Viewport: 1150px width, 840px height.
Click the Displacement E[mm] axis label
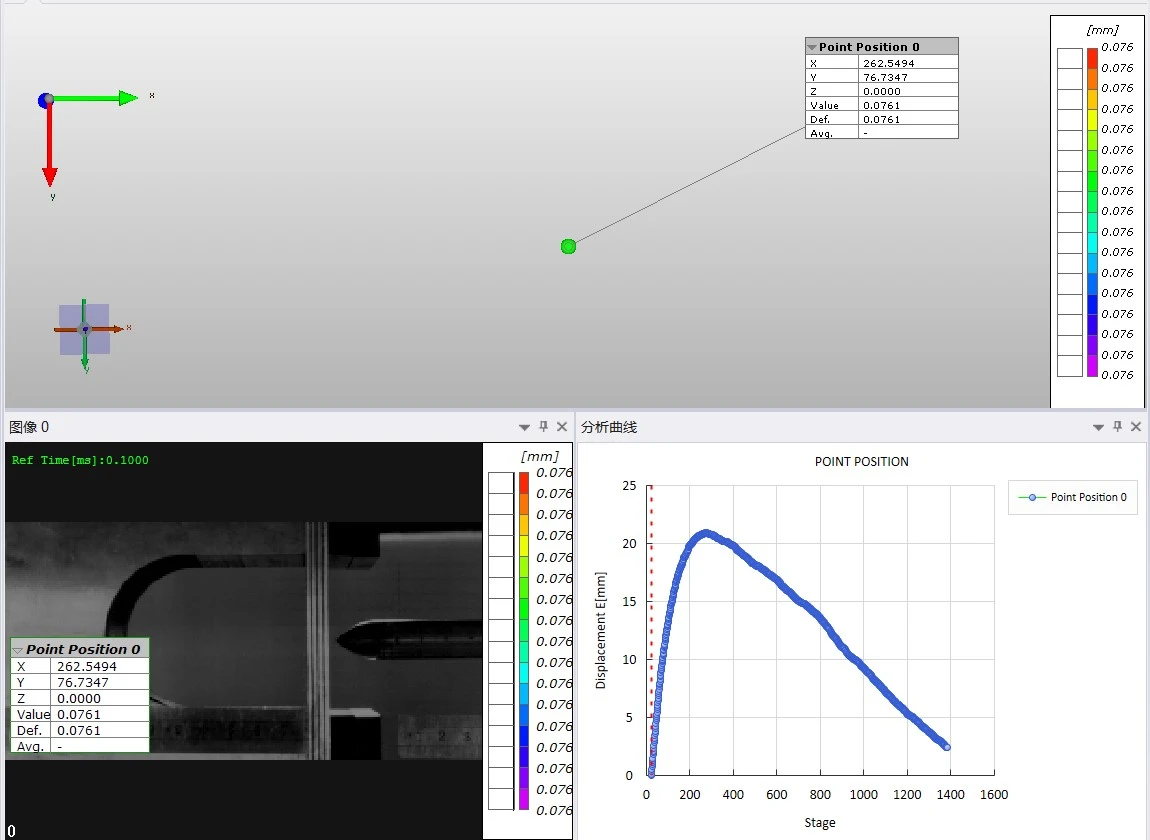click(x=601, y=630)
